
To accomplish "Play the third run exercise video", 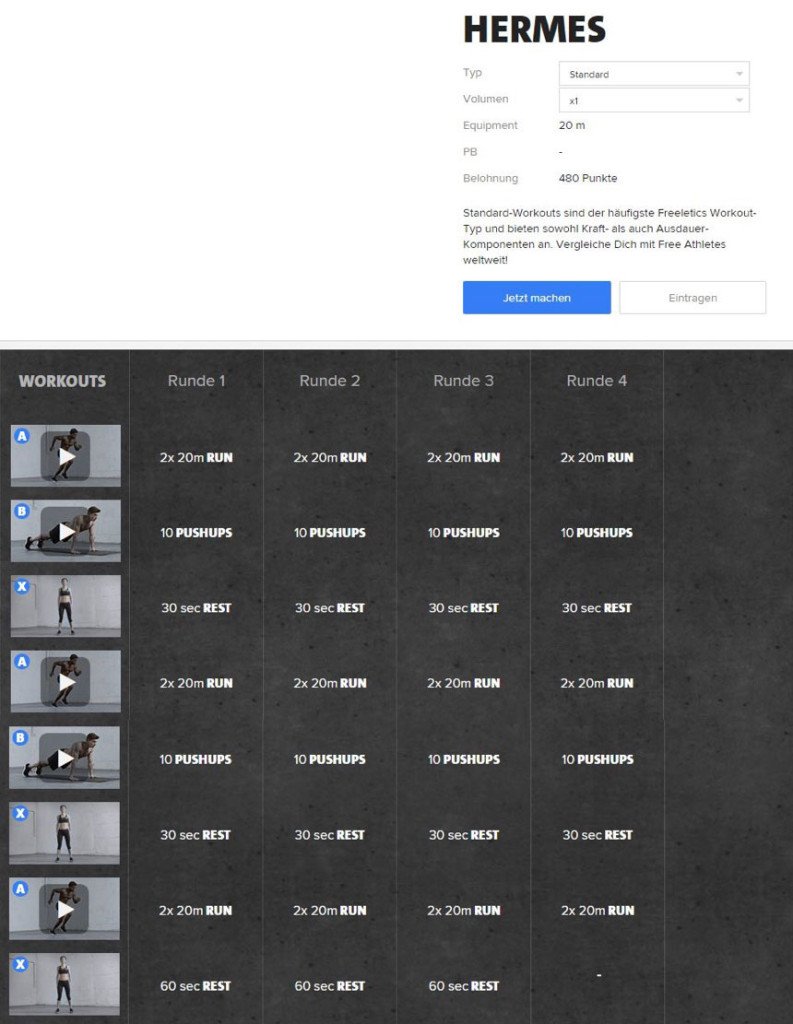I will (64, 908).
